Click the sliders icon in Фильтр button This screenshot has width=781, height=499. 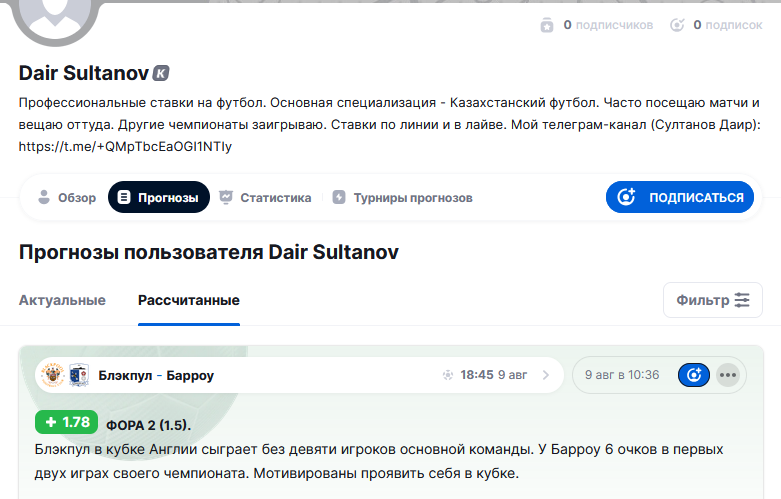(742, 300)
